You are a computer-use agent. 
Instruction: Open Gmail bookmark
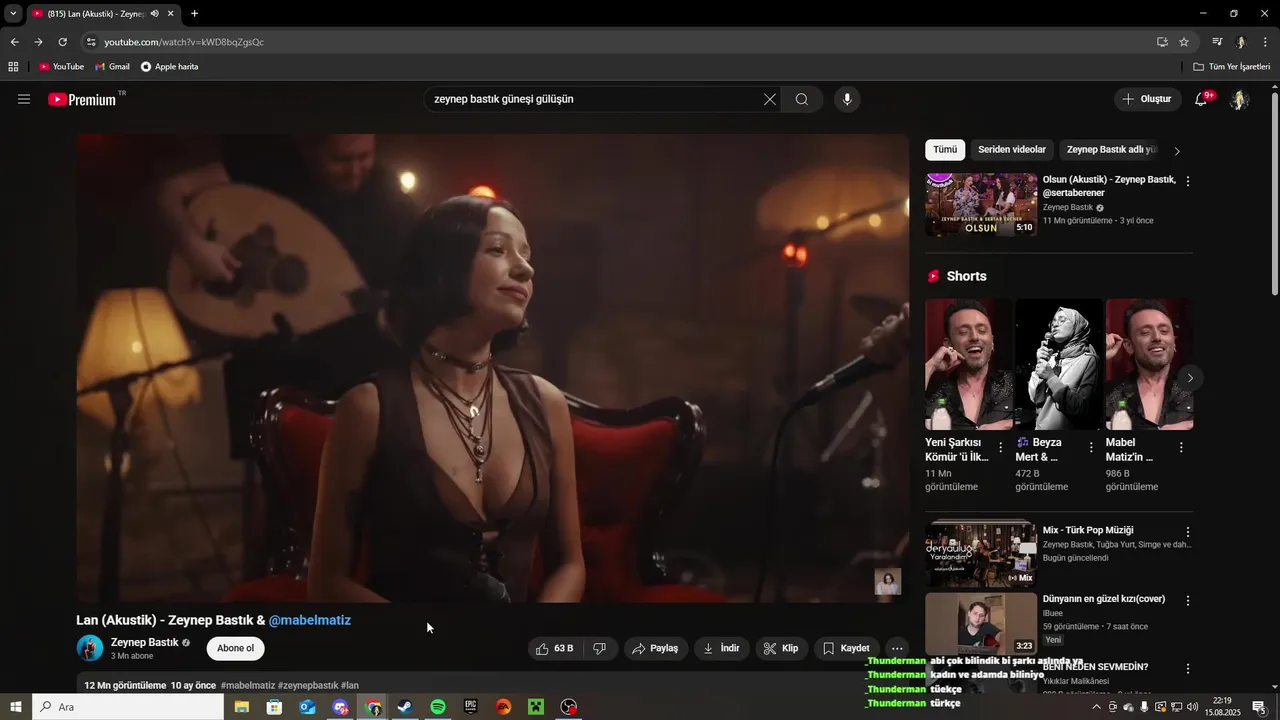(112, 67)
